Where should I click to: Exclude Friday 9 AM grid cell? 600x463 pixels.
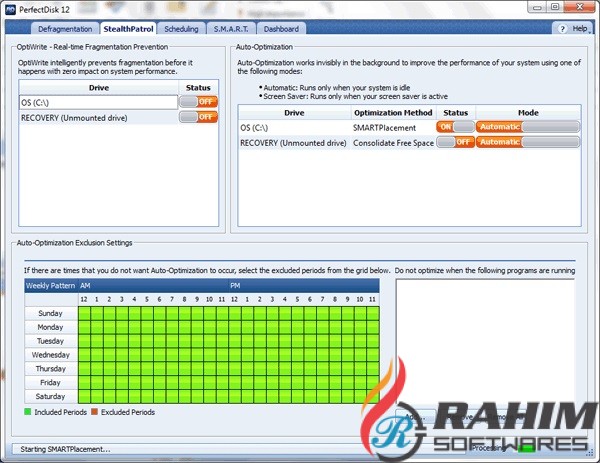tap(197, 382)
